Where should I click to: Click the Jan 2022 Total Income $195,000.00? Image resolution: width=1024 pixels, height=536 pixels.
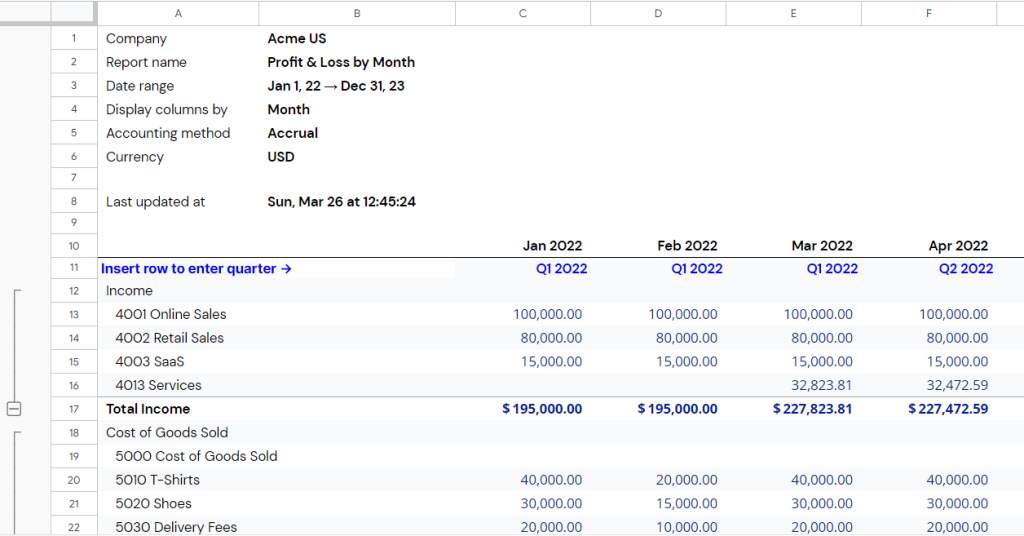coord(523,409)
